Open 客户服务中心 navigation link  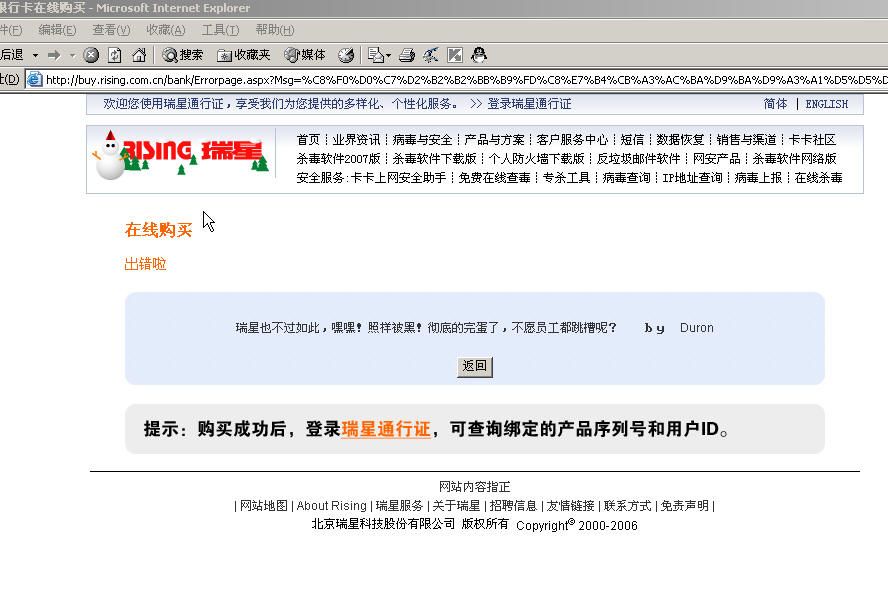coord(572,140)
